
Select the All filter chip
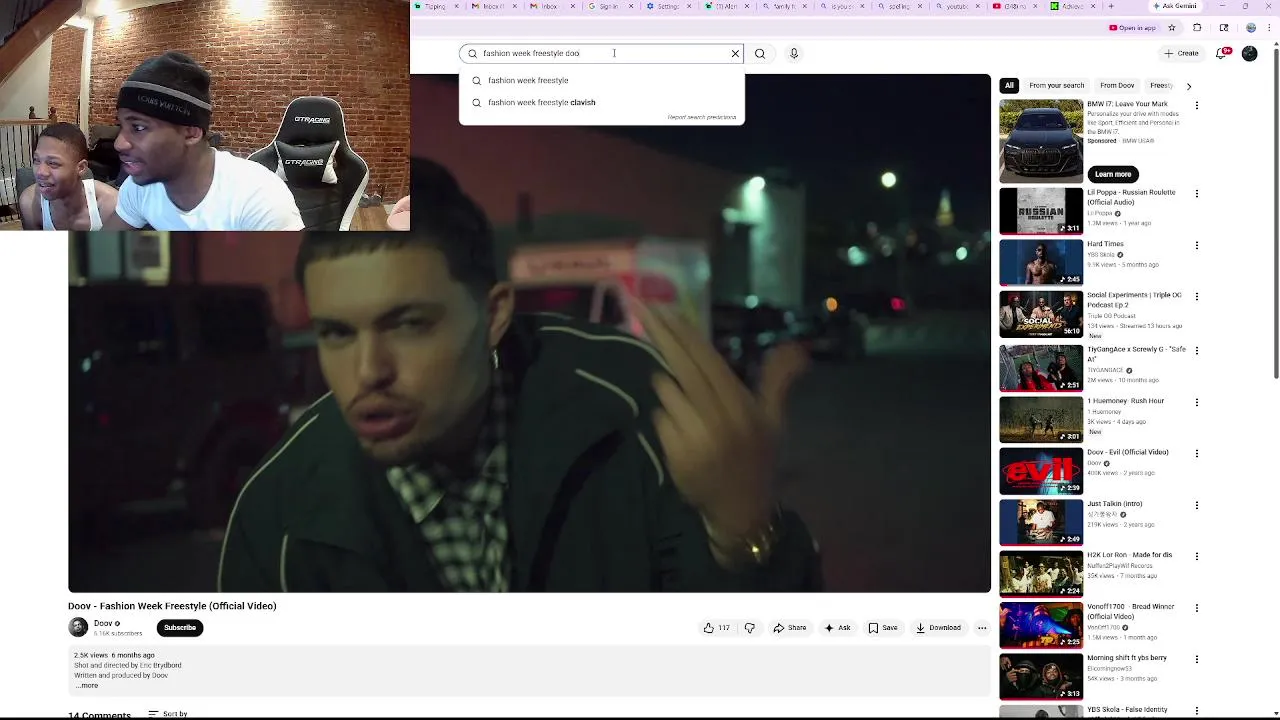click(x=1009, y=85)
